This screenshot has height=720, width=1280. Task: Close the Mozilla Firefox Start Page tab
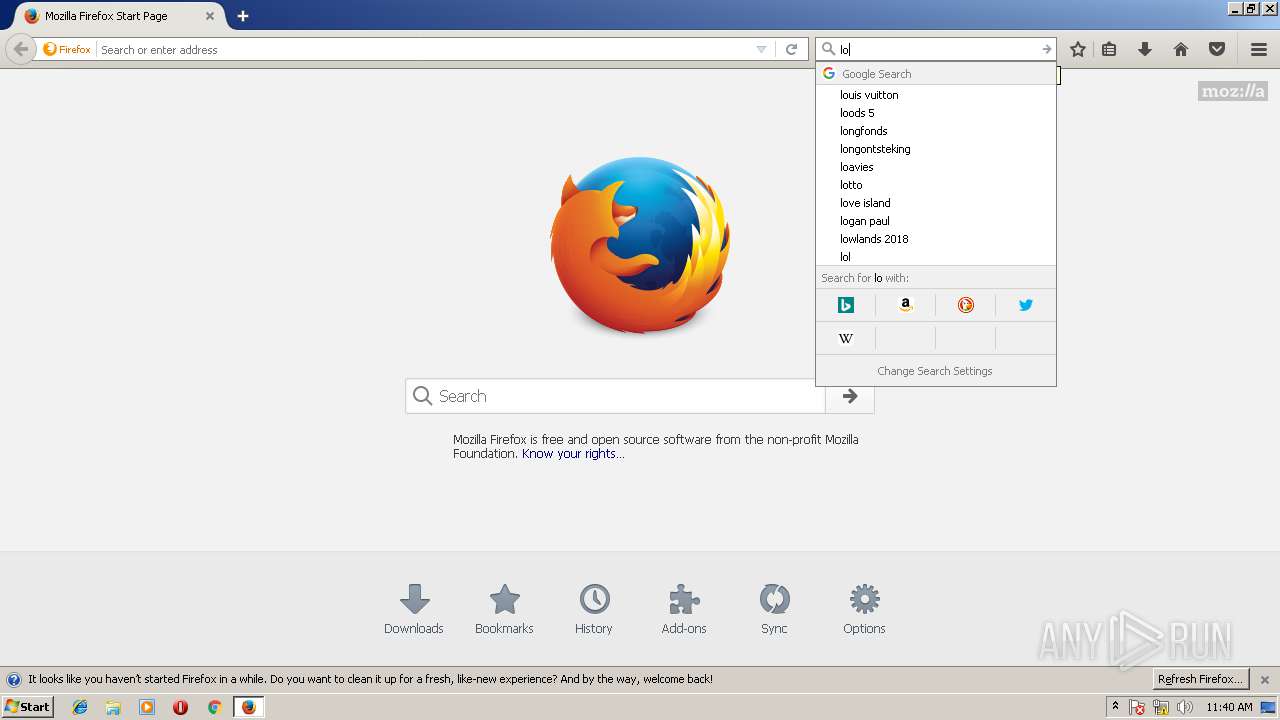(x=210, y=16)
